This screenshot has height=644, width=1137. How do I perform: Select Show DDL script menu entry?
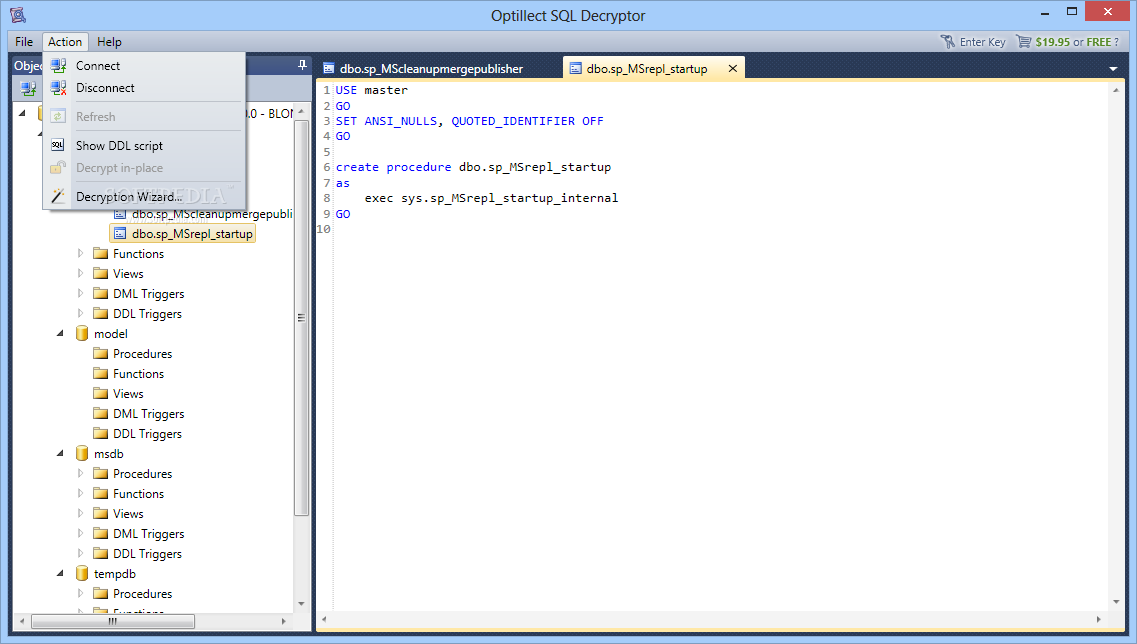[x=145, y=146]
